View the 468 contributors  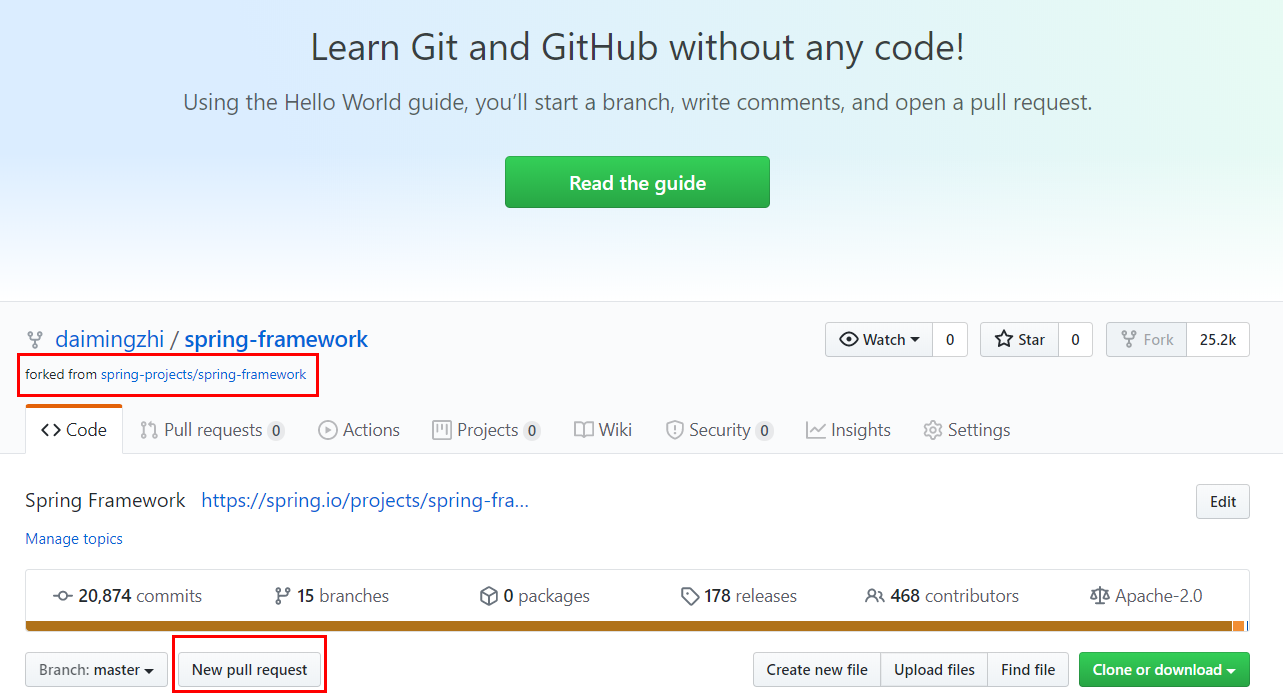point(942,596)
